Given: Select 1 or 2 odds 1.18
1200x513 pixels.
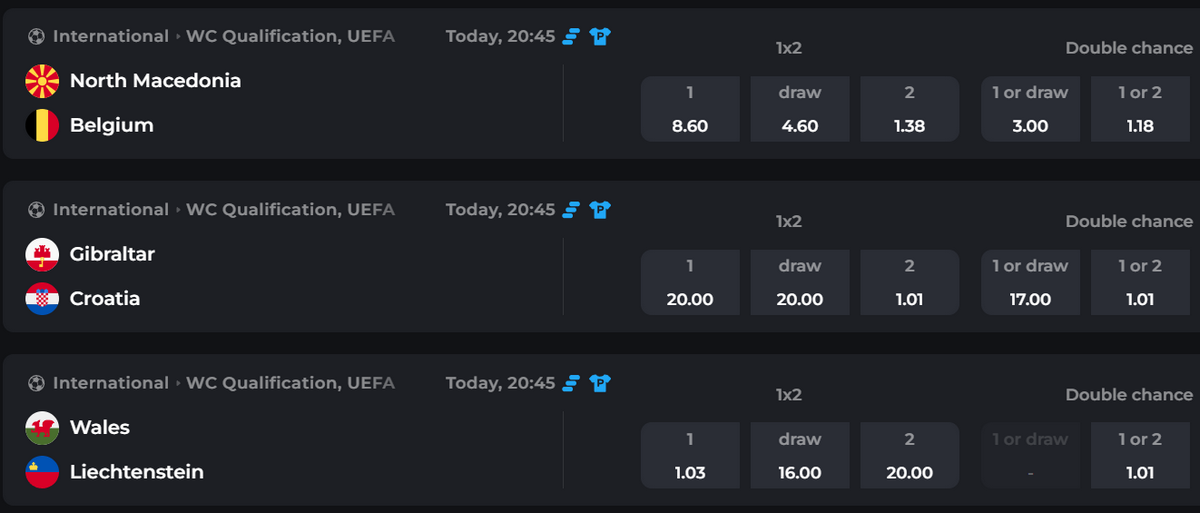Looking at the screenshot, I should [1140, 110].
